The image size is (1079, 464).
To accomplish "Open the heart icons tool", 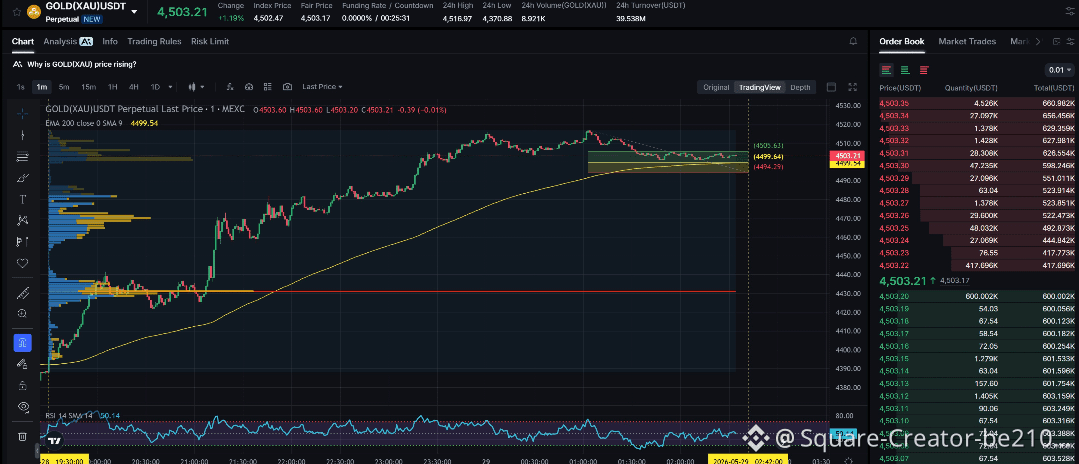I will click(23, 263).
